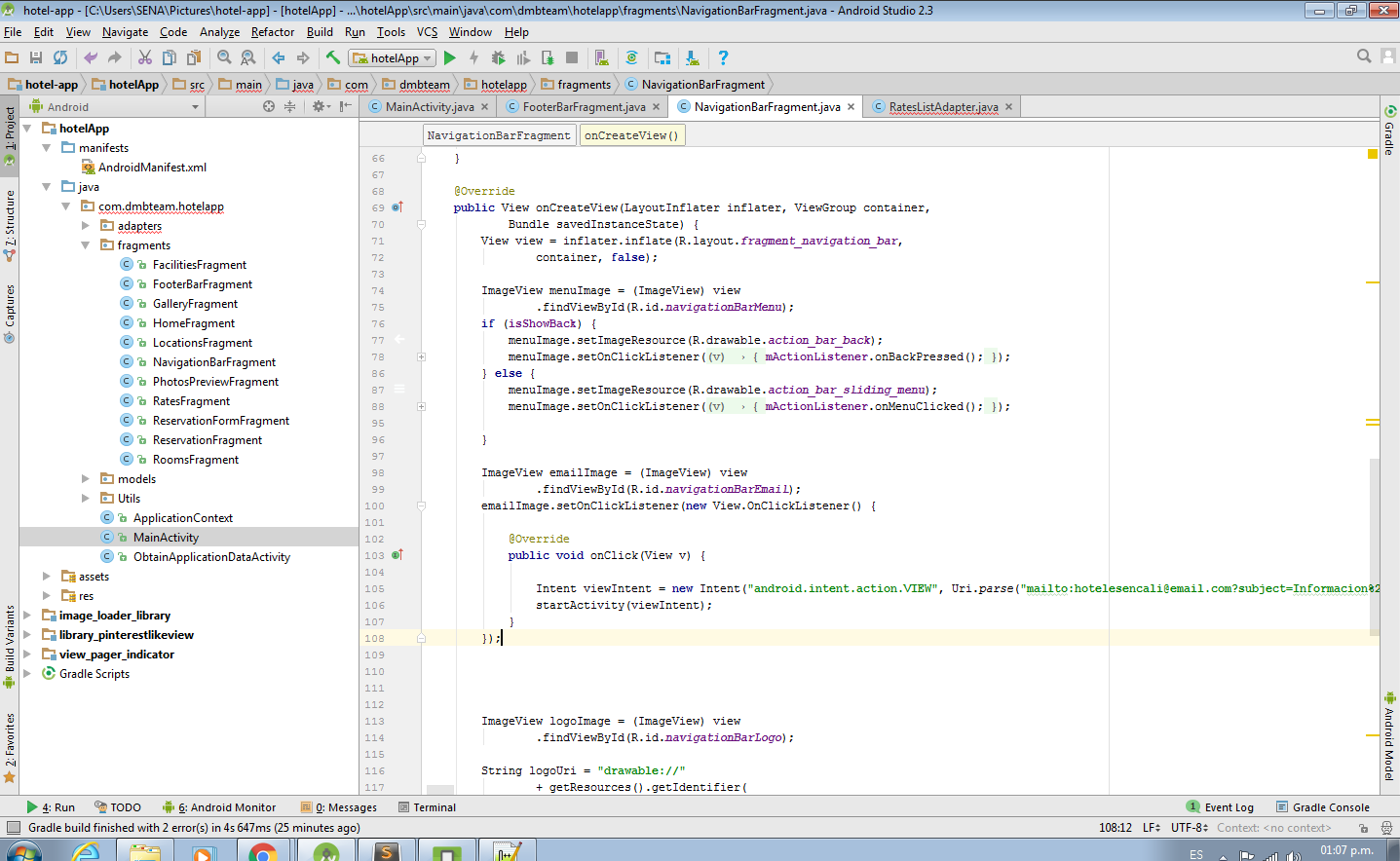Select HomeFragment in the project tree
The width and height of the screenshot is (1400, 861).
193,323
